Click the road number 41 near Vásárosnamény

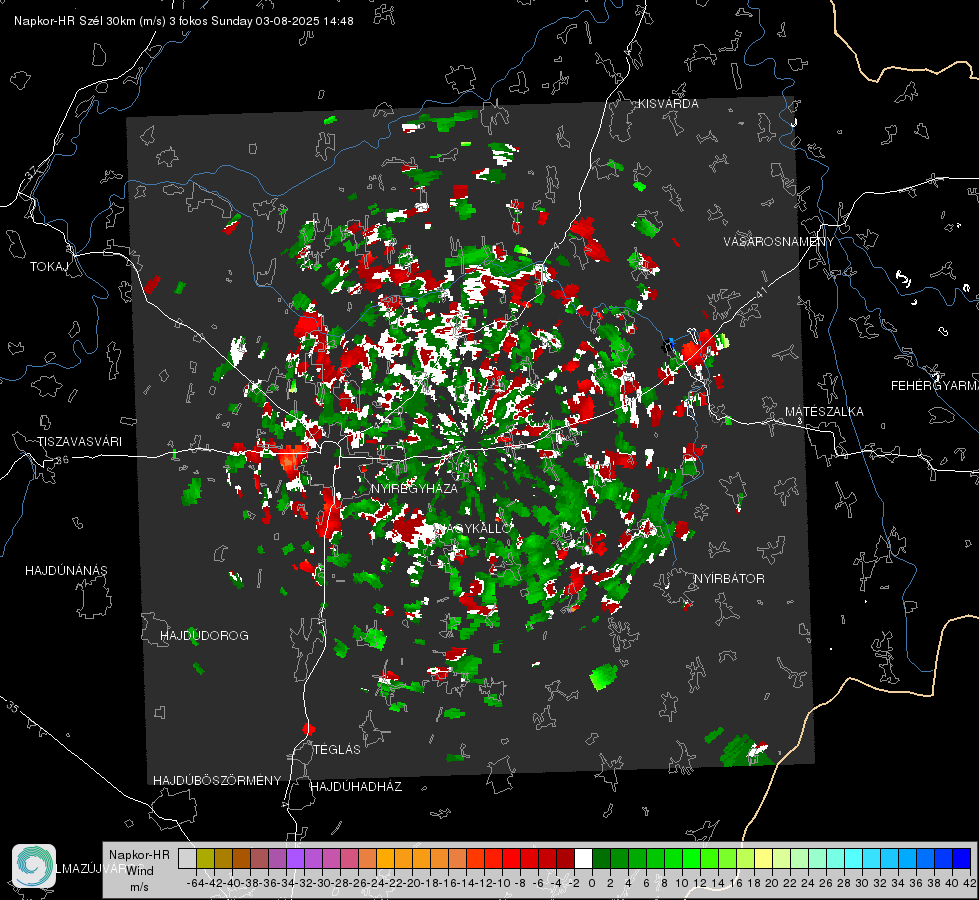click(761, 292)
